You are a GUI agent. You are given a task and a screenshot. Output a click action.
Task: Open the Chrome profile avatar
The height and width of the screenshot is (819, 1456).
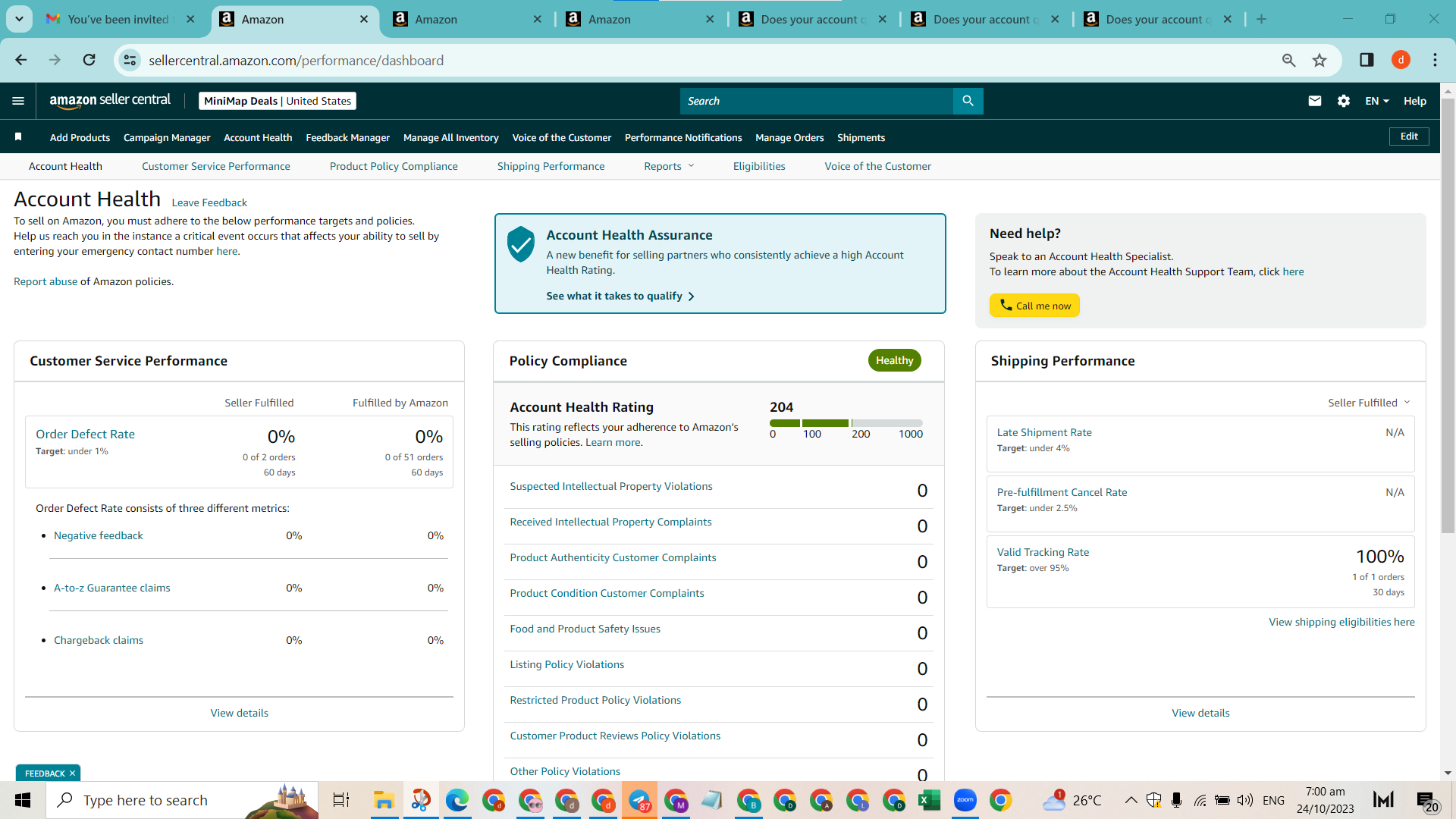1401,60
